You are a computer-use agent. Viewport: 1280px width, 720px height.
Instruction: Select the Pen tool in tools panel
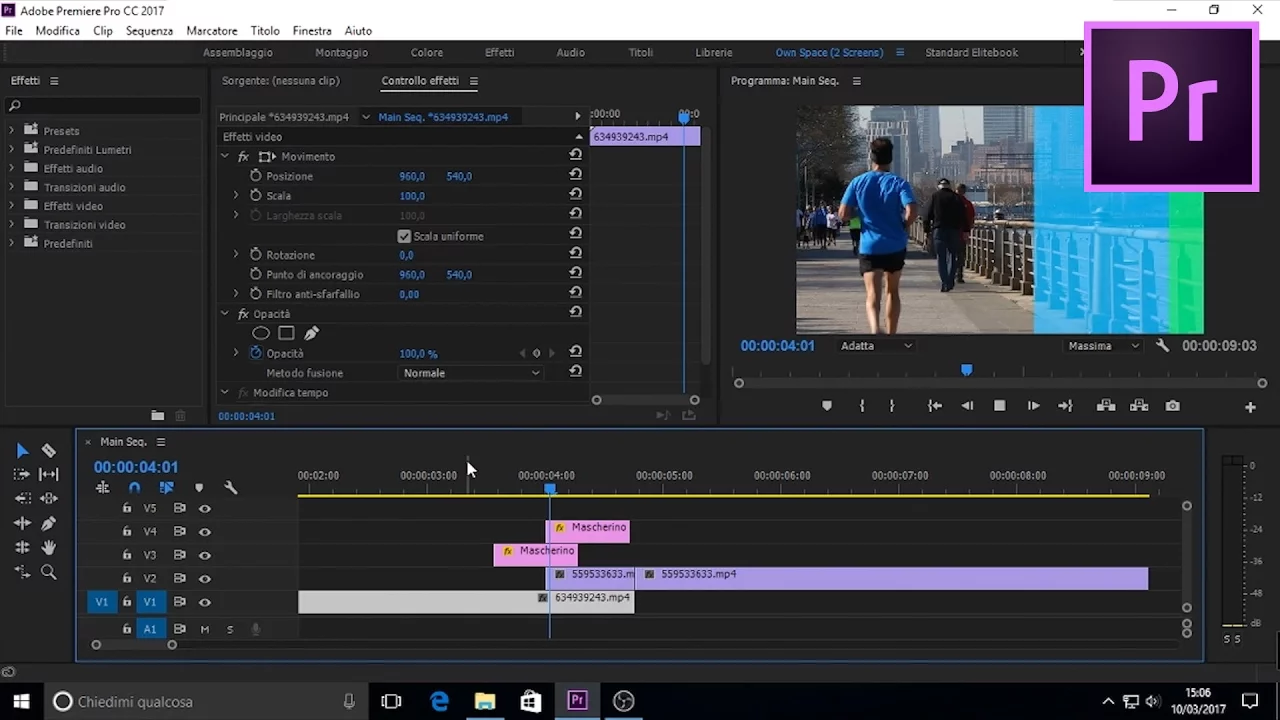click(48, 523)
